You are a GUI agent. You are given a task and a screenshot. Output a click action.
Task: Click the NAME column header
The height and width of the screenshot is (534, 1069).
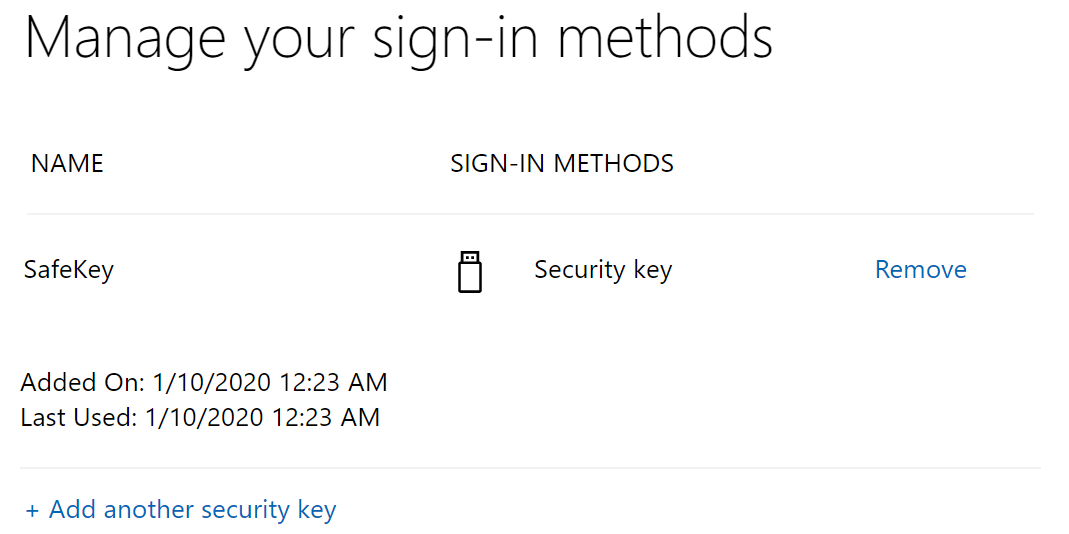pos(67,164)
